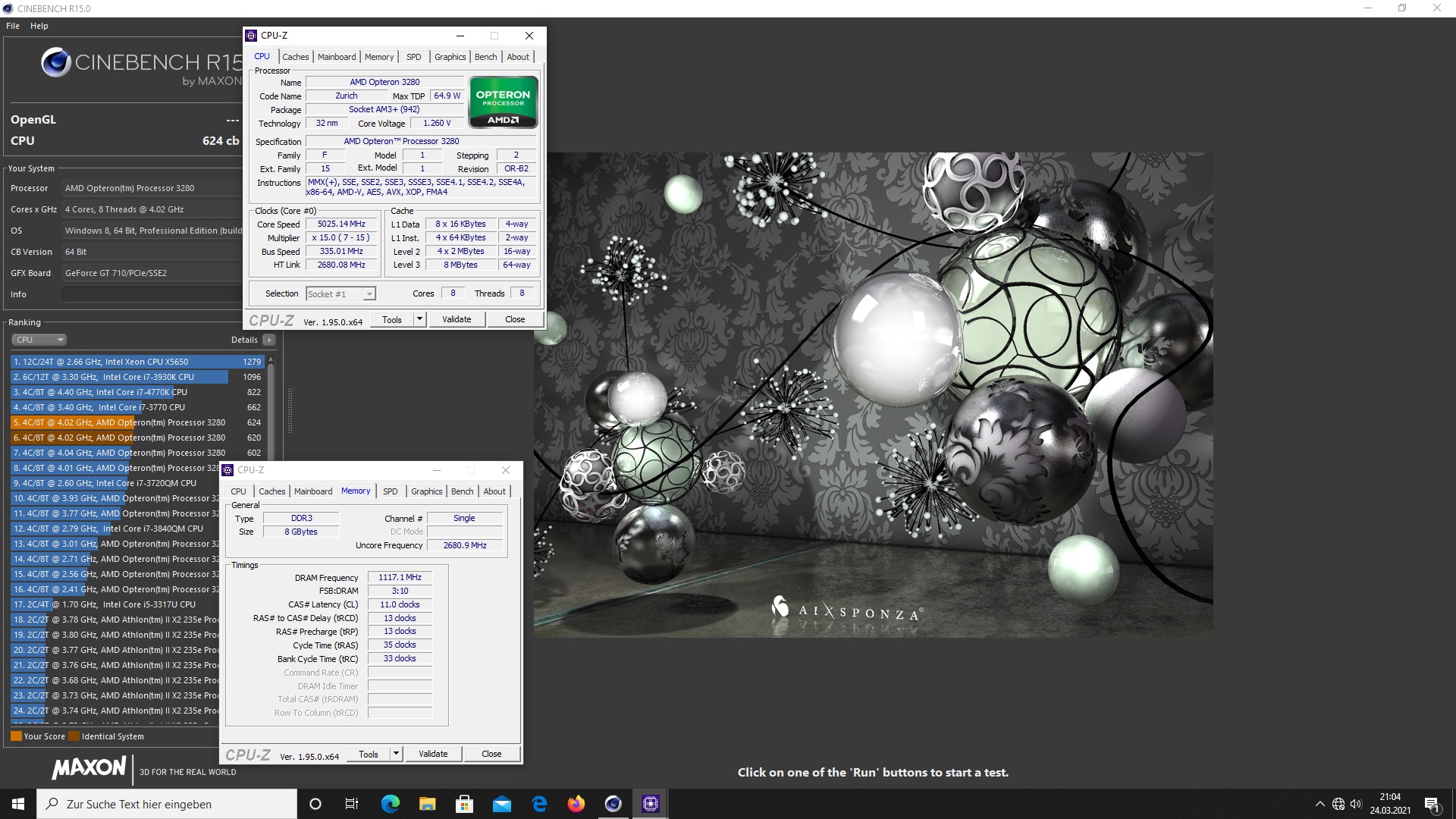The image size is (1456, 819).
Task: Launch Firefox from the taskbar
Action: (576, 804)
